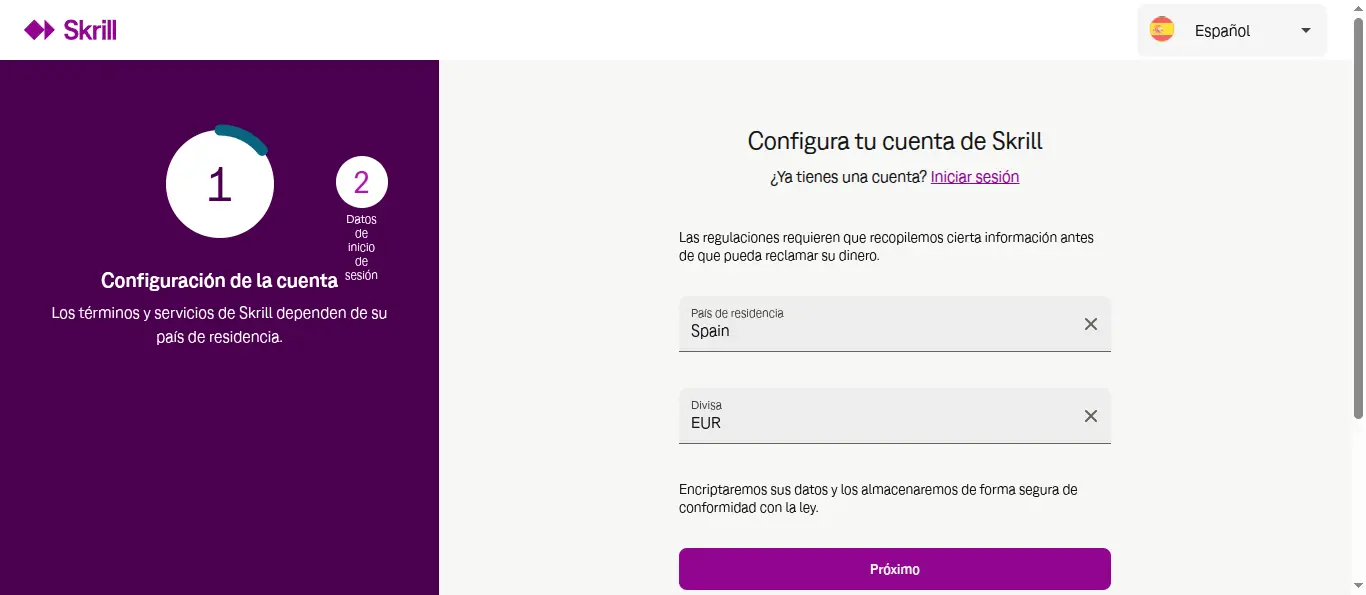Click the país de residencia terms description
This screenshot has height=595, width=1366.
tap(219, 325)
